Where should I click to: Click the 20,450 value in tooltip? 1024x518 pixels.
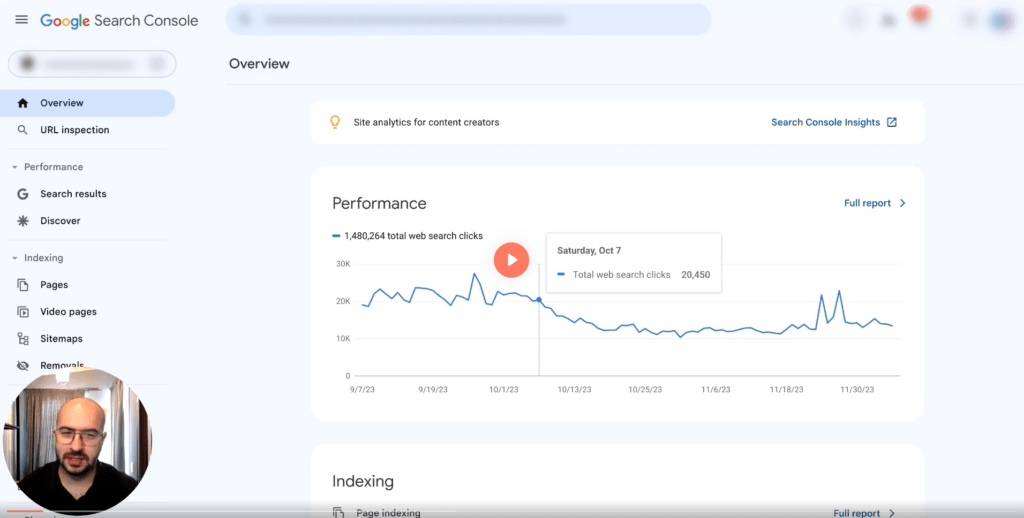pyautogui.click(x=696, y=275)
